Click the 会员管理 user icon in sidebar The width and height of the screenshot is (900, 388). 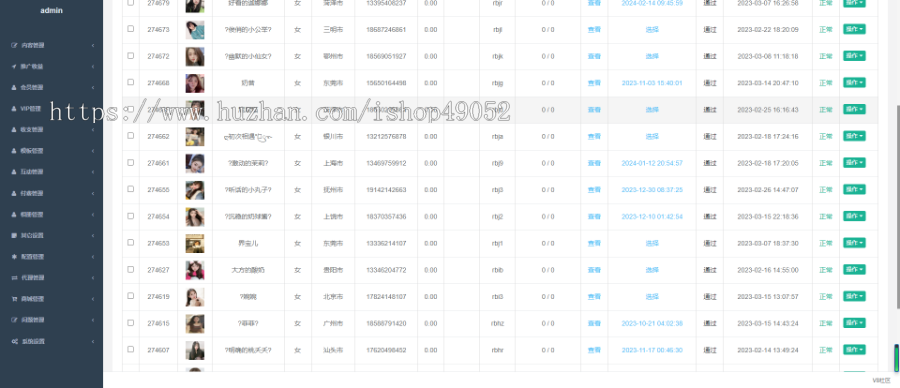click(14, 88)
